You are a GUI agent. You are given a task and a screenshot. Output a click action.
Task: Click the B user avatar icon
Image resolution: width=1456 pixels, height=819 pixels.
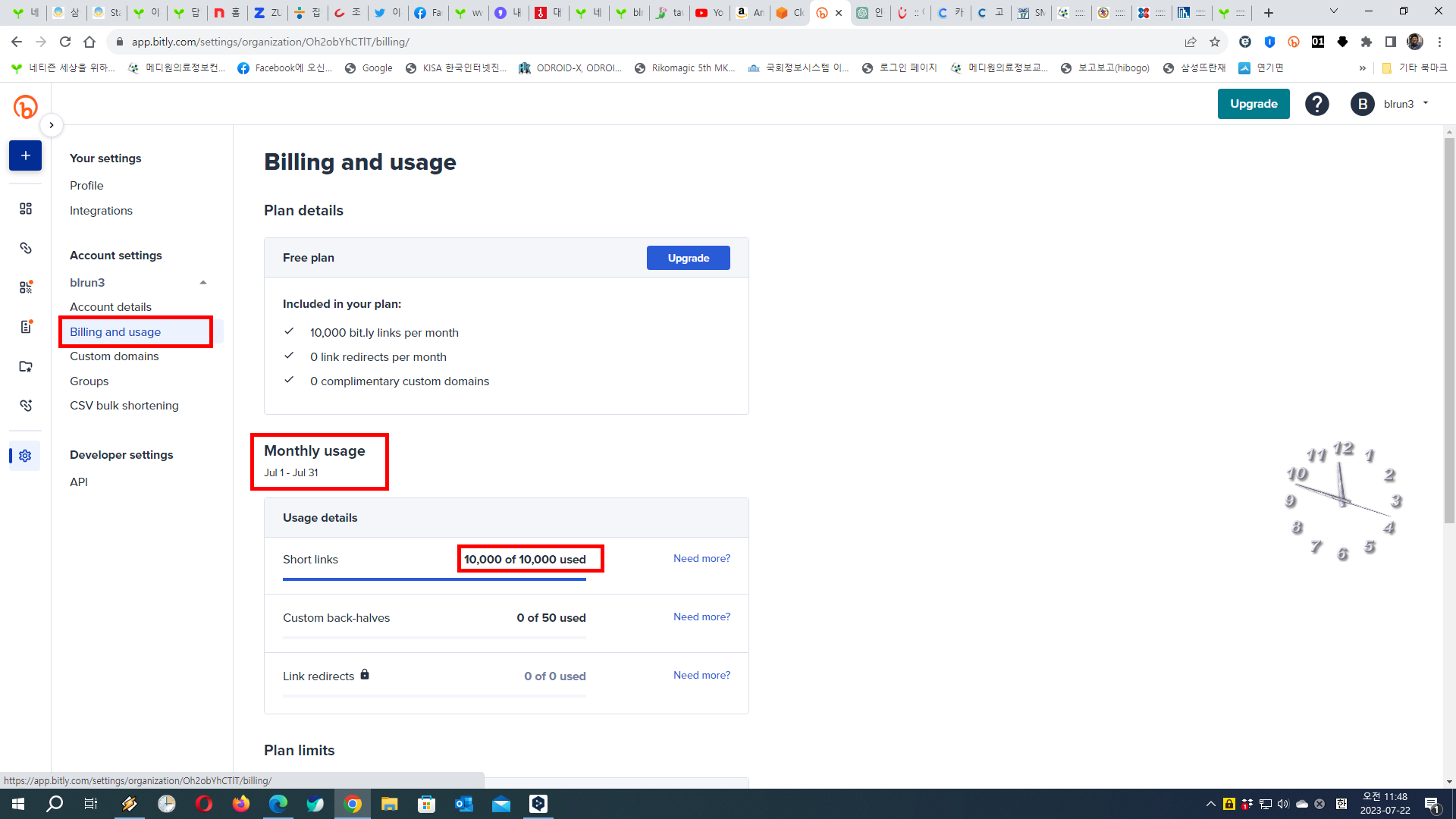[x=1363, y=104]
